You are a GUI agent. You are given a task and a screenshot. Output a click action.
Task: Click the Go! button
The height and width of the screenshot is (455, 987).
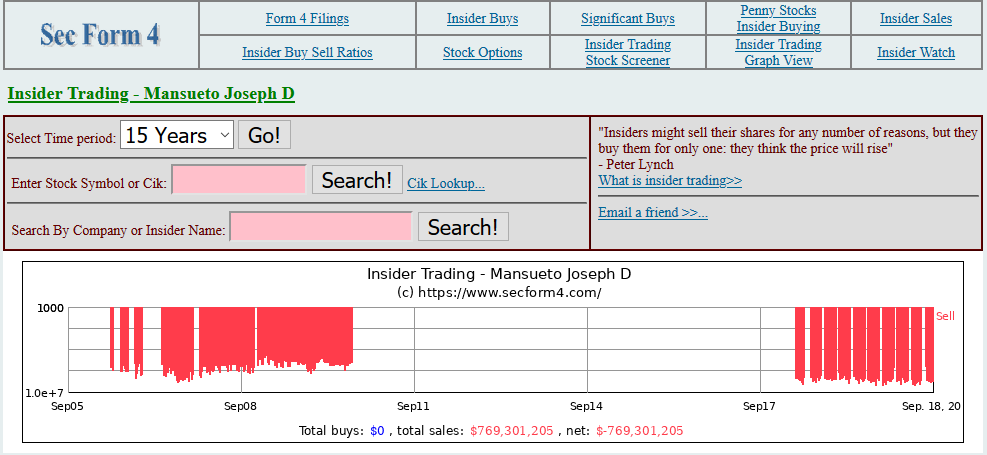point(264,135)
